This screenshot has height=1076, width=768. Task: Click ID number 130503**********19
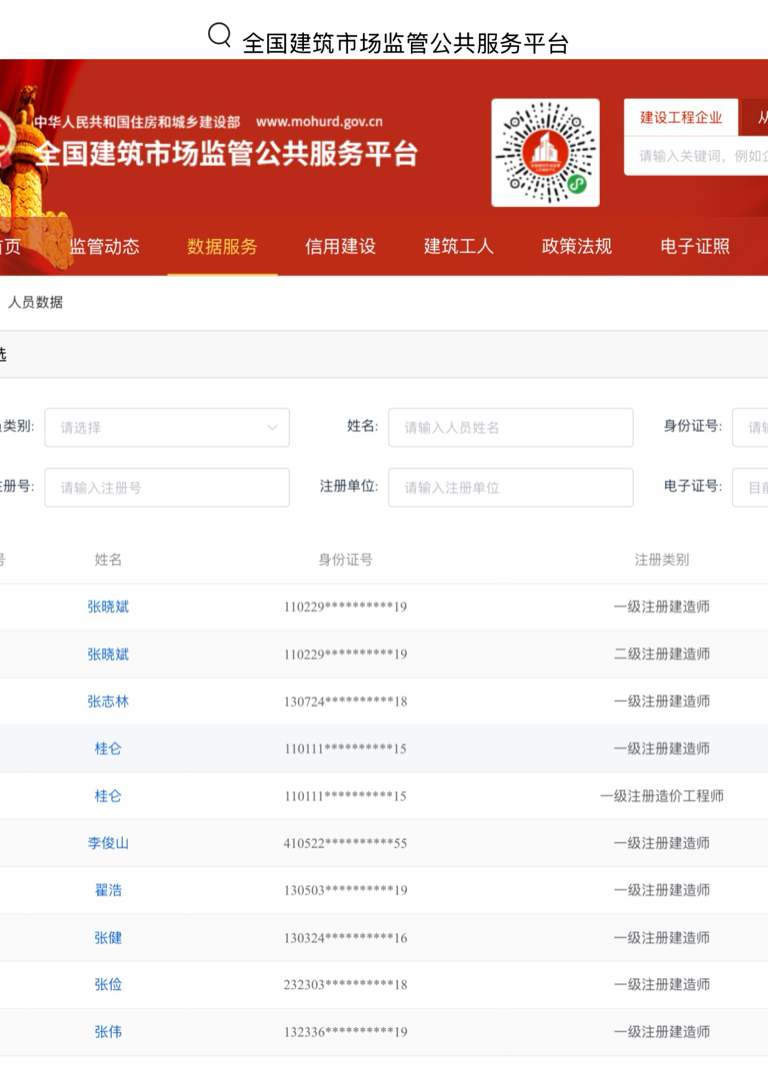click(345, 890)
